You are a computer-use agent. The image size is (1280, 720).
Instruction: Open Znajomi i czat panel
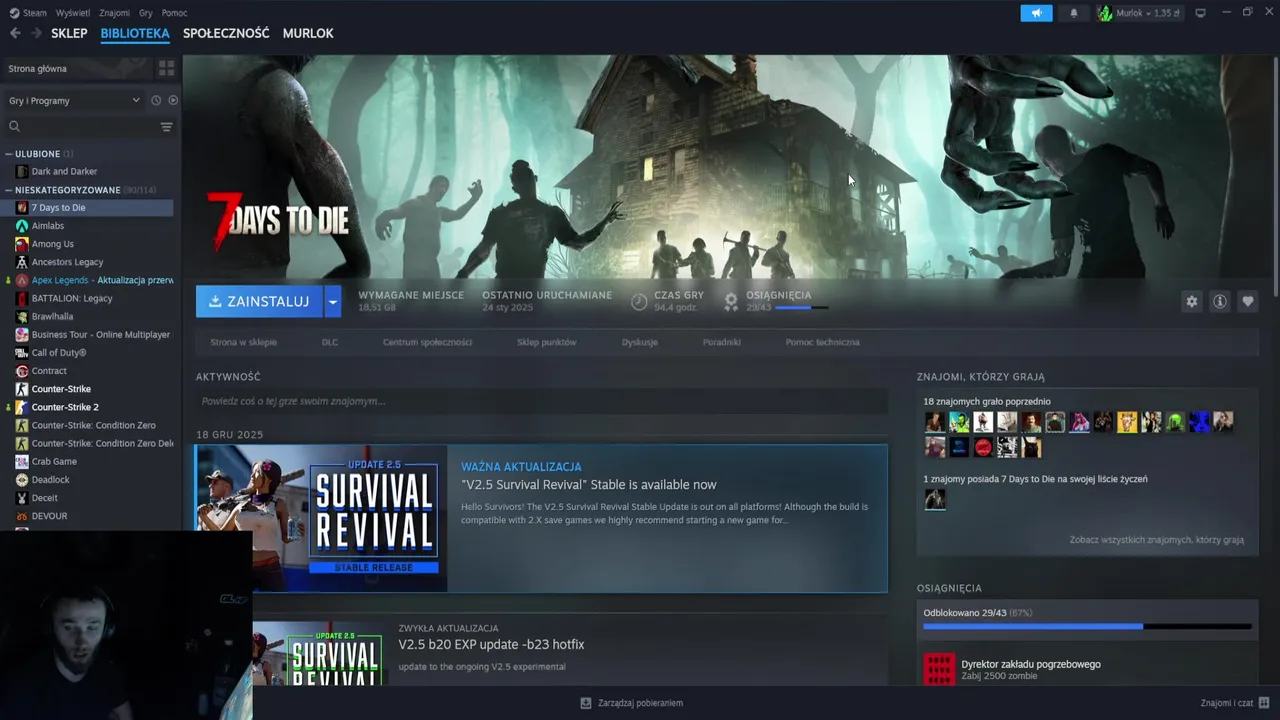click(x=1235, y=703)
